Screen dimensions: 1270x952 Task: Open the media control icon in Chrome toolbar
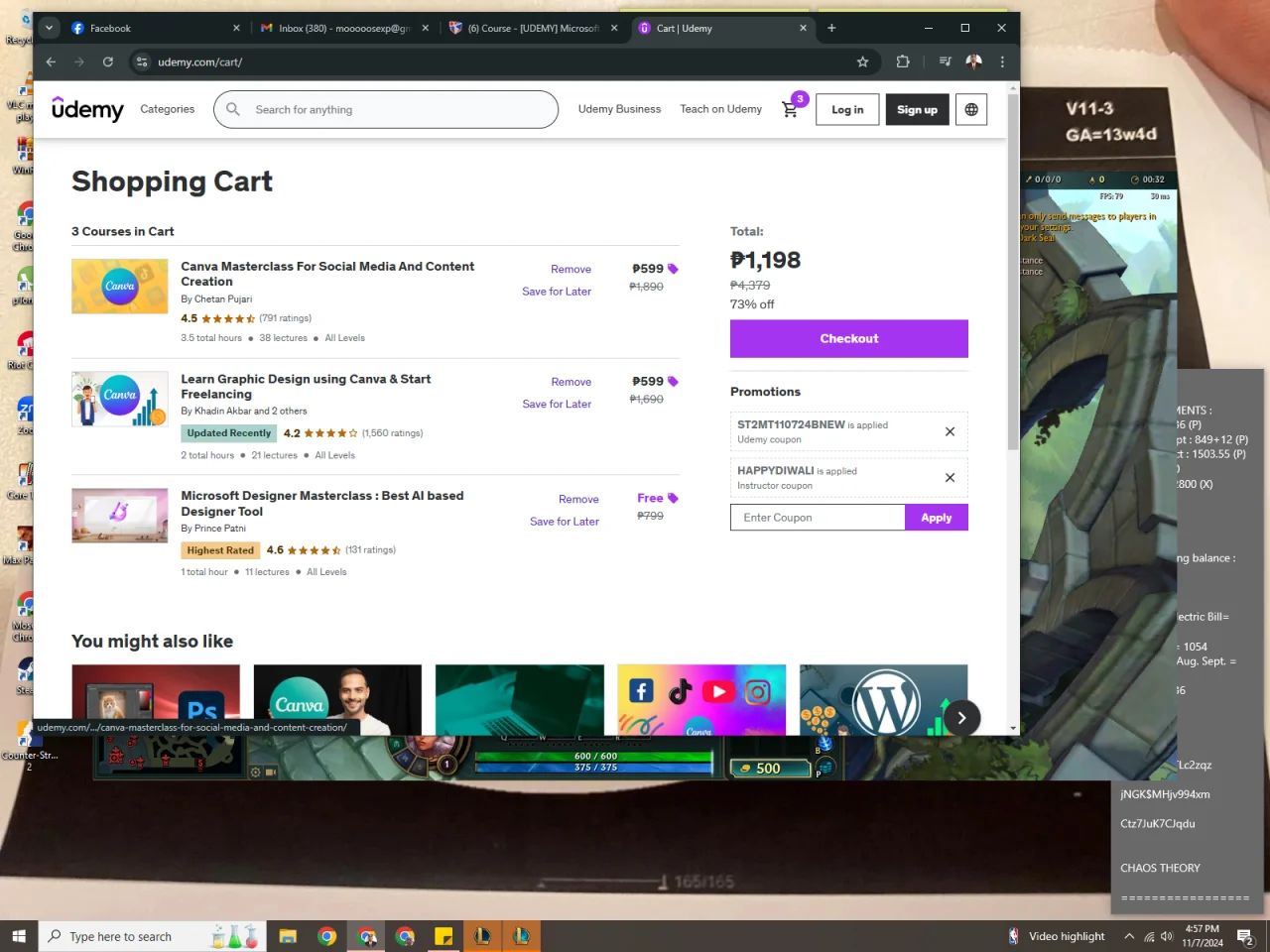(x=945, y=61)
